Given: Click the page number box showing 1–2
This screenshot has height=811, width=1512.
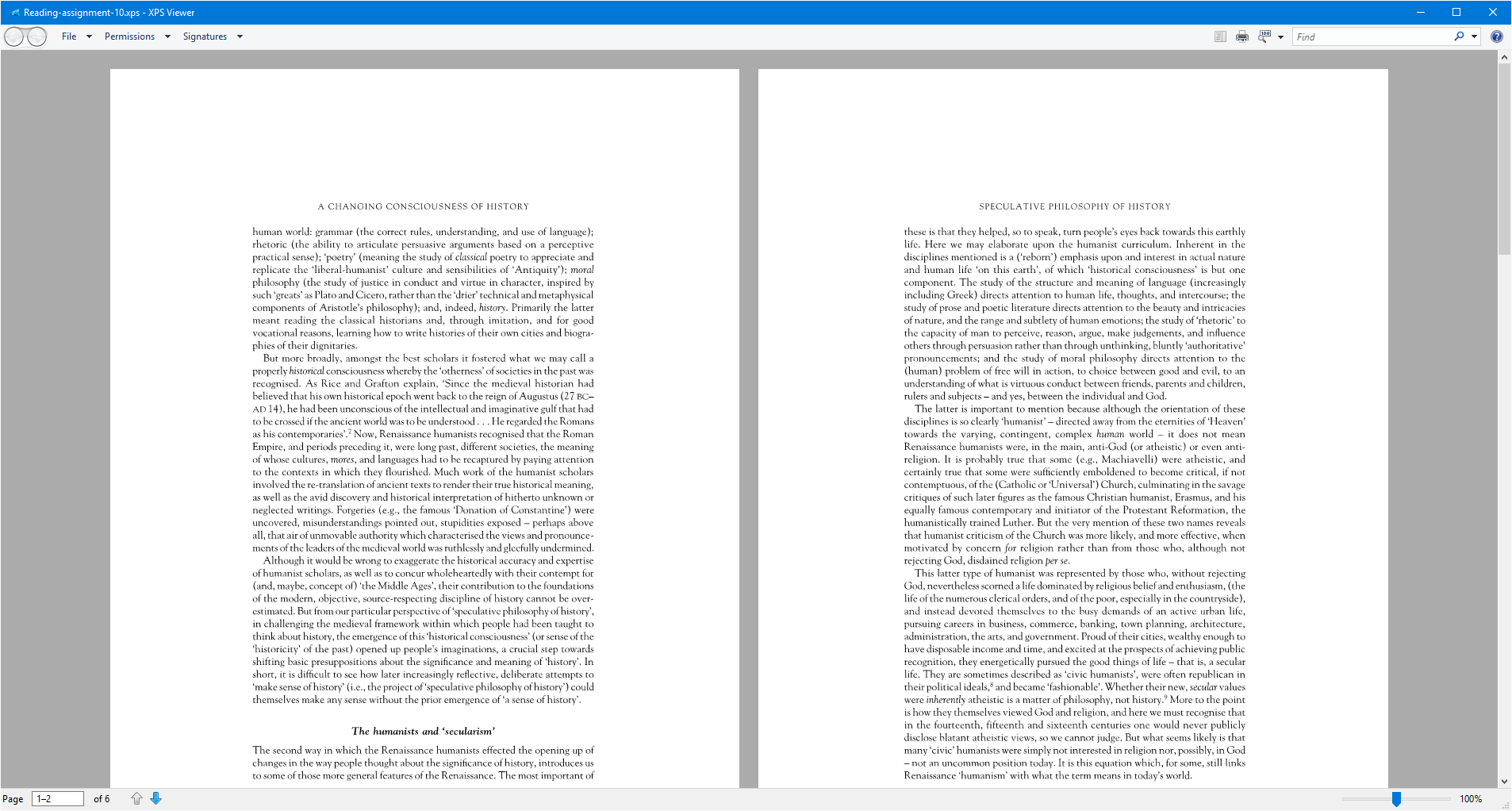Looking at the screenshot, I should 58,799.
